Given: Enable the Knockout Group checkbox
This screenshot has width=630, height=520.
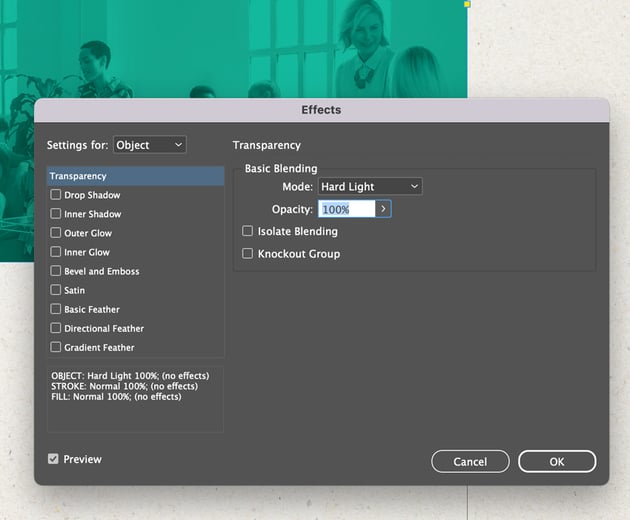Looking at the screenshot, I should pyautogui.click(x=248, y=254).
